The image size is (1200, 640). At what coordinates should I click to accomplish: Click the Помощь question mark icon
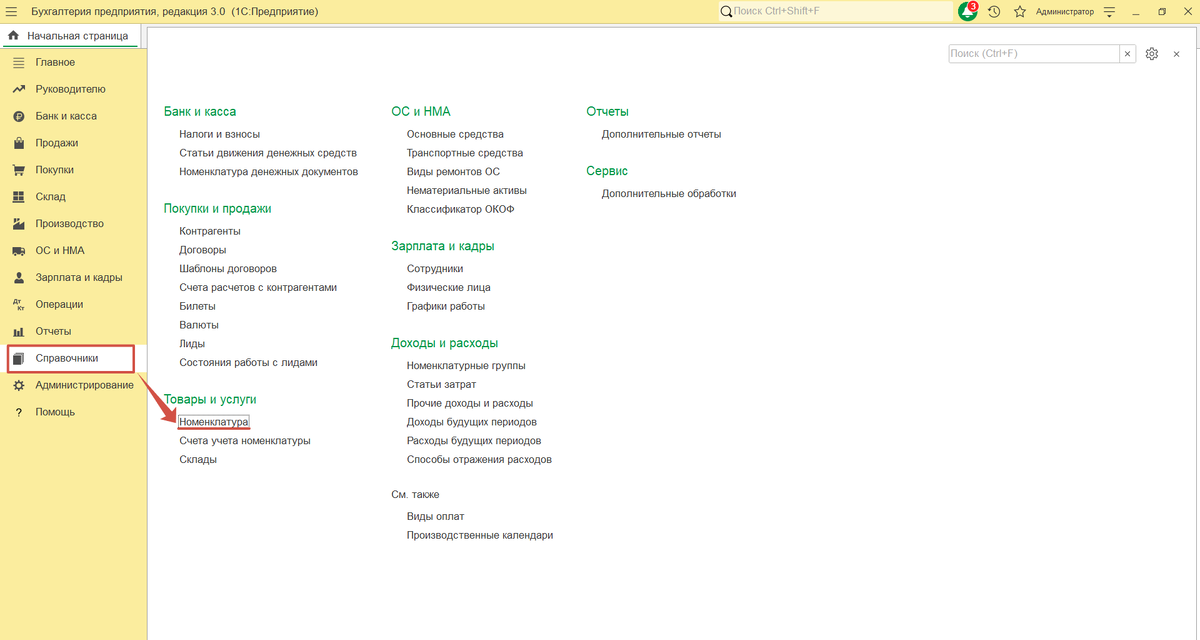click(x=18, y=412)
